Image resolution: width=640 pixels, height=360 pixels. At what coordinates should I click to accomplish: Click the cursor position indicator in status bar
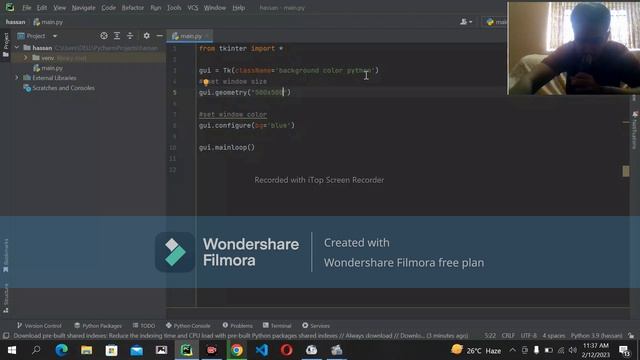[x=490, y=336]
